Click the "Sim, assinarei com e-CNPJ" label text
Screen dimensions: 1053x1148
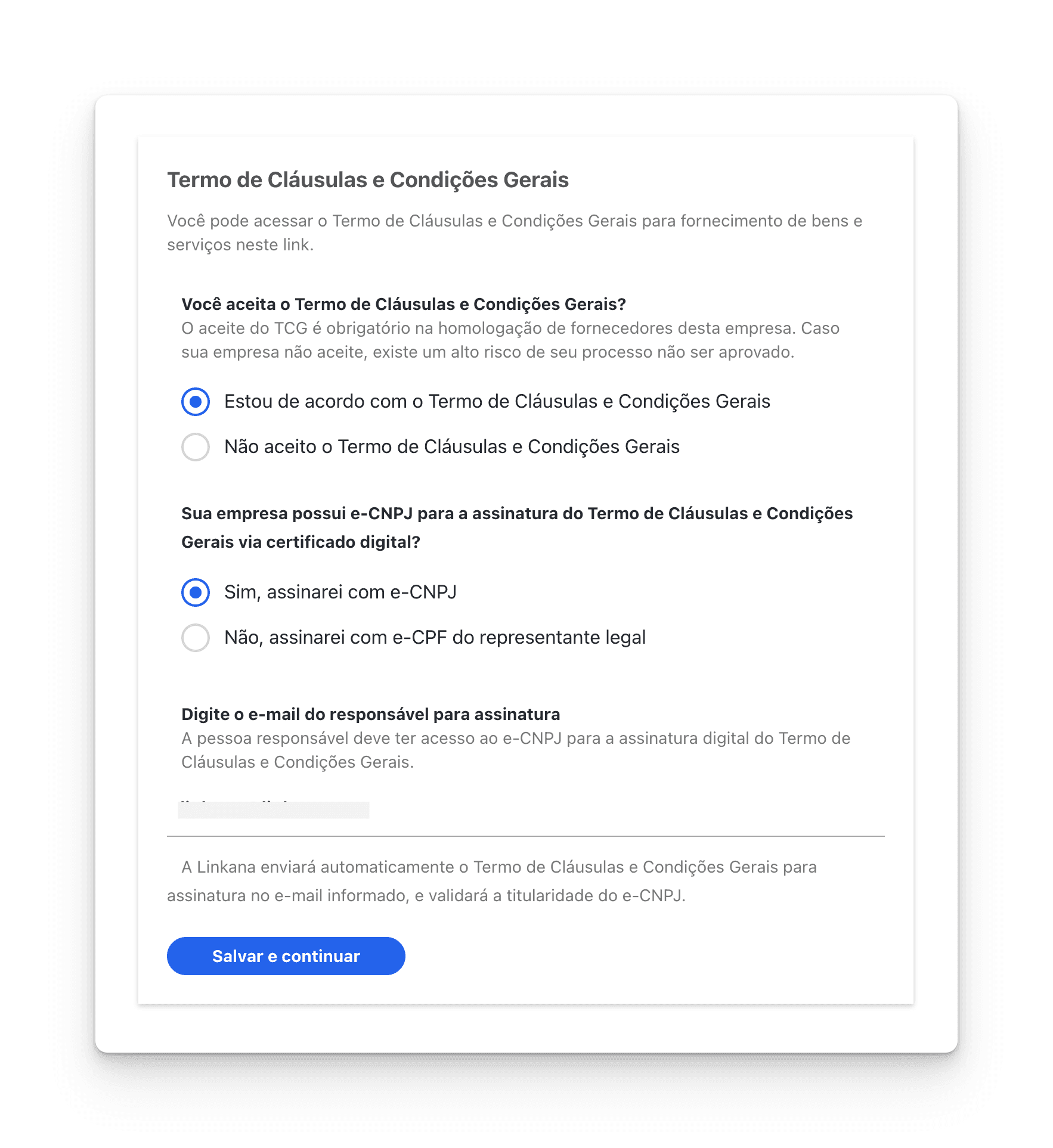click(340, 592)
